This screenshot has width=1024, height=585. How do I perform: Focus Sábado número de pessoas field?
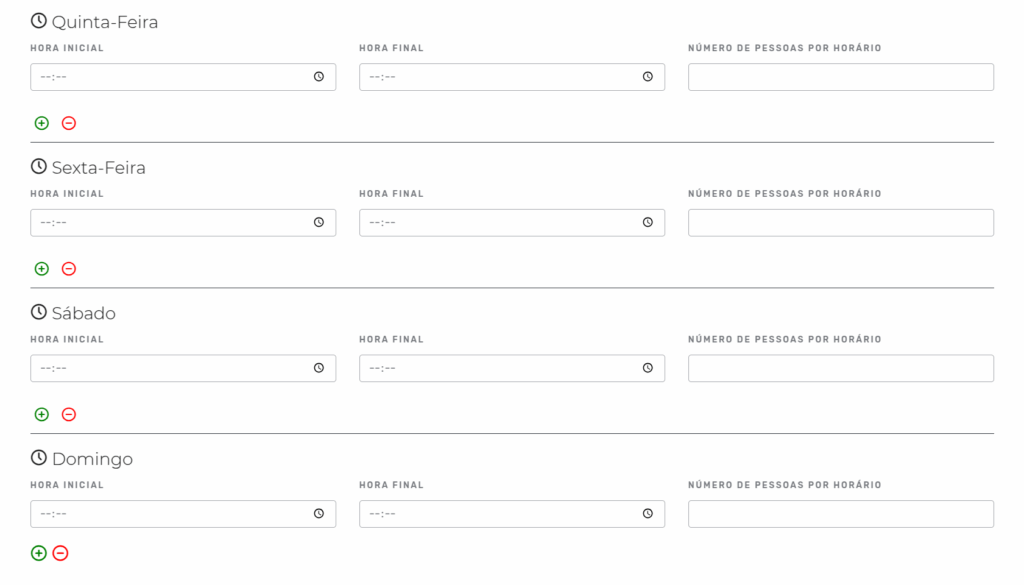840,368
